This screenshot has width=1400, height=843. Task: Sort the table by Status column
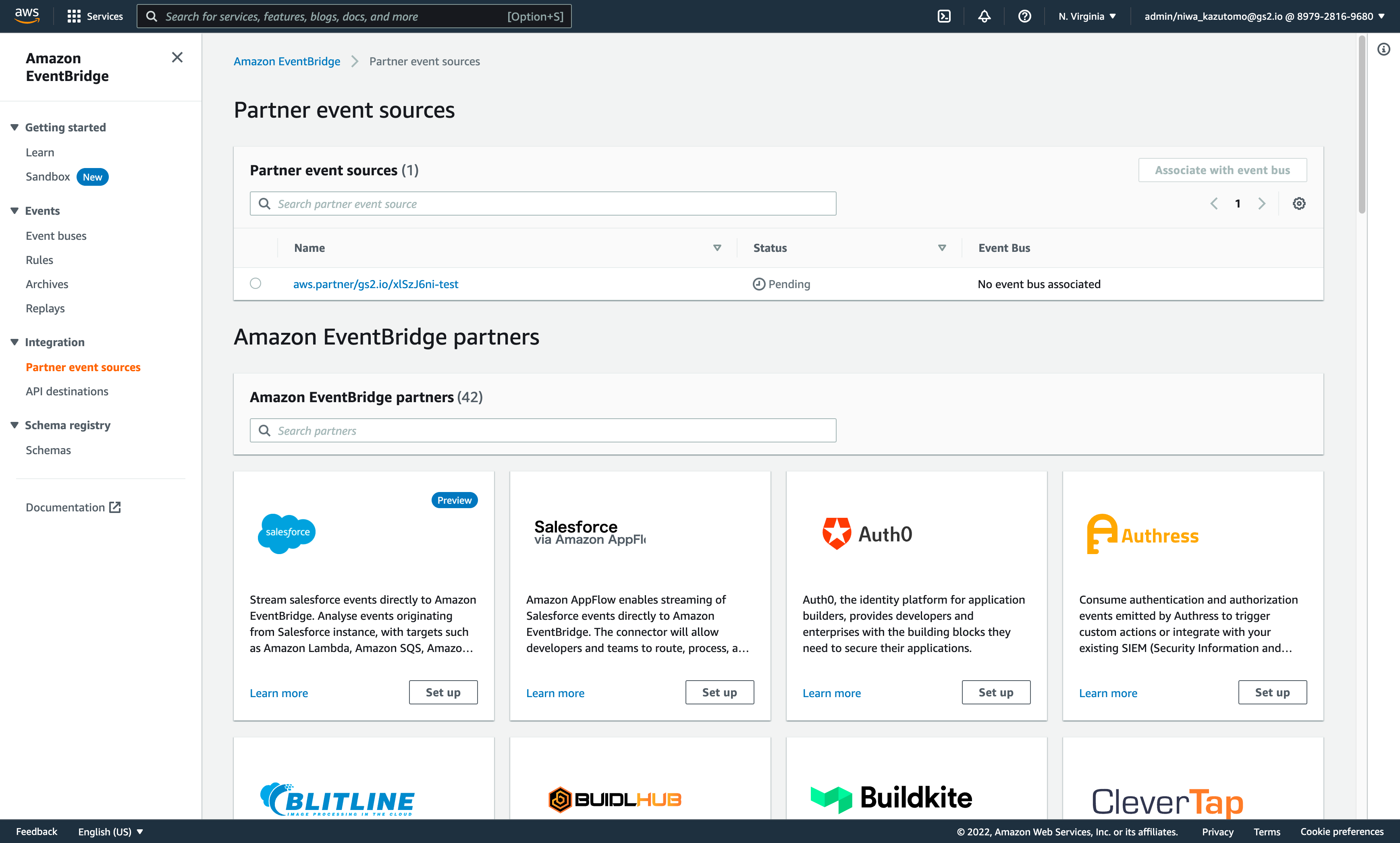click(x=942, y=248)
